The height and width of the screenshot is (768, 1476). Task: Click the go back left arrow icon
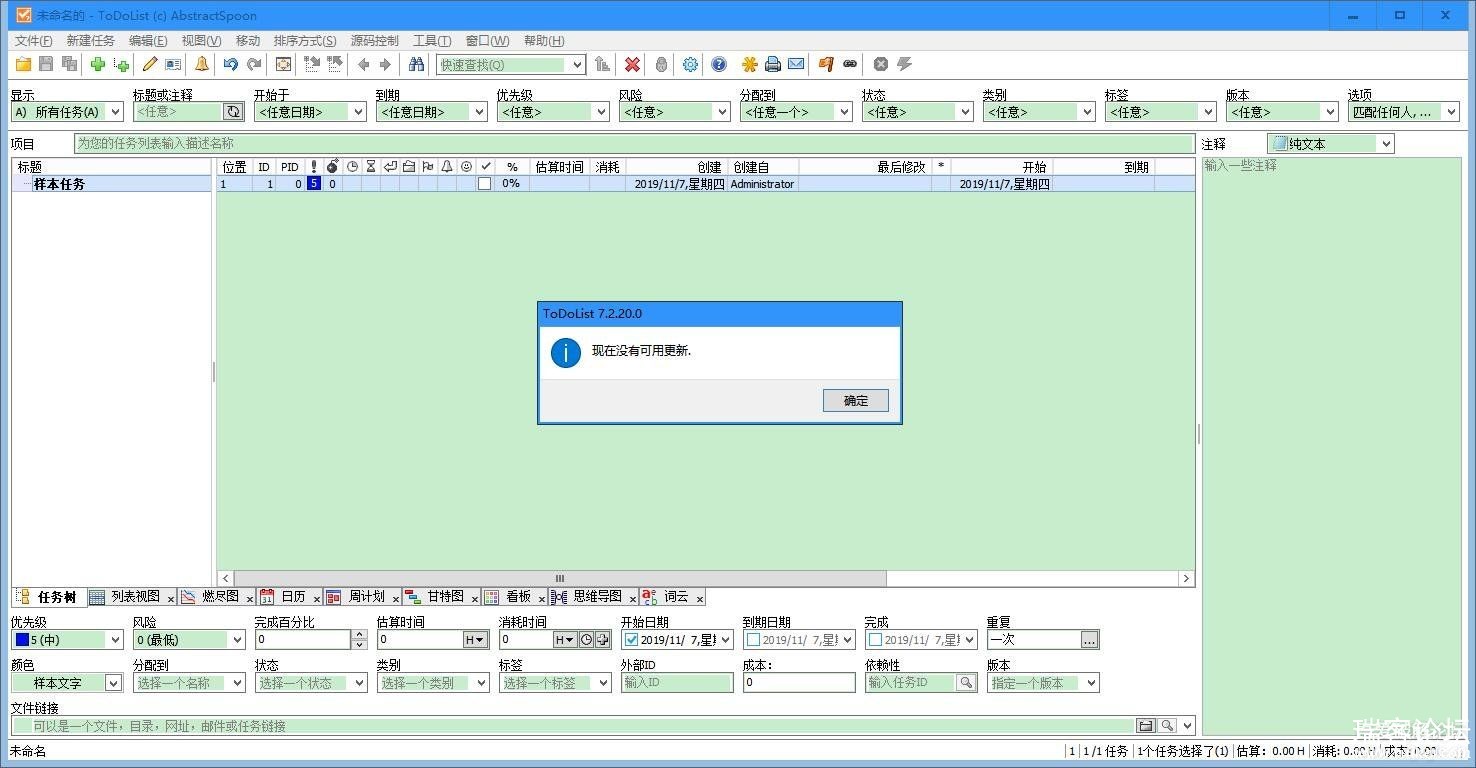[x=363, y=64]
